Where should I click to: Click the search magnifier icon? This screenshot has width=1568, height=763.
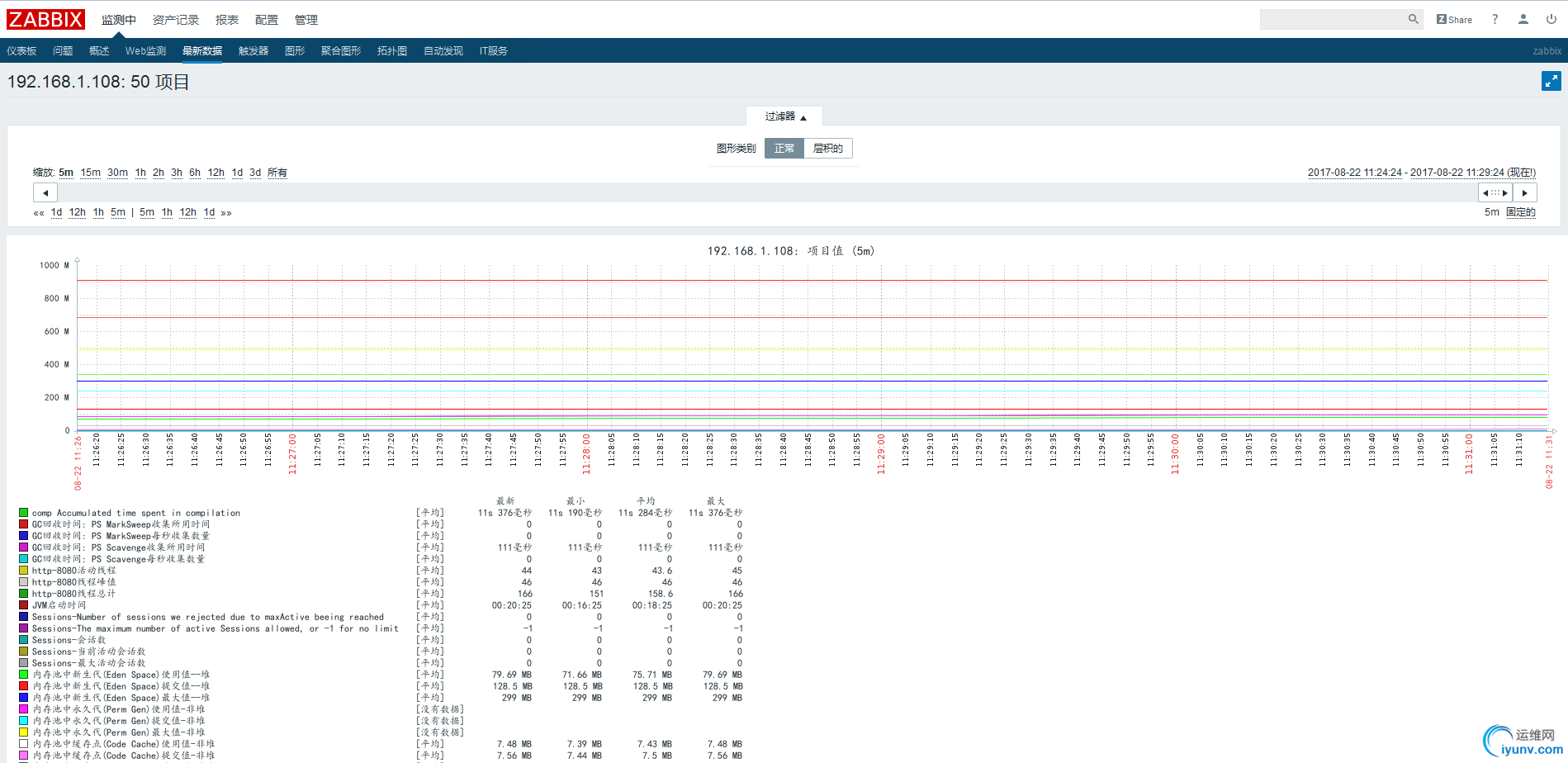(1413, 19)
